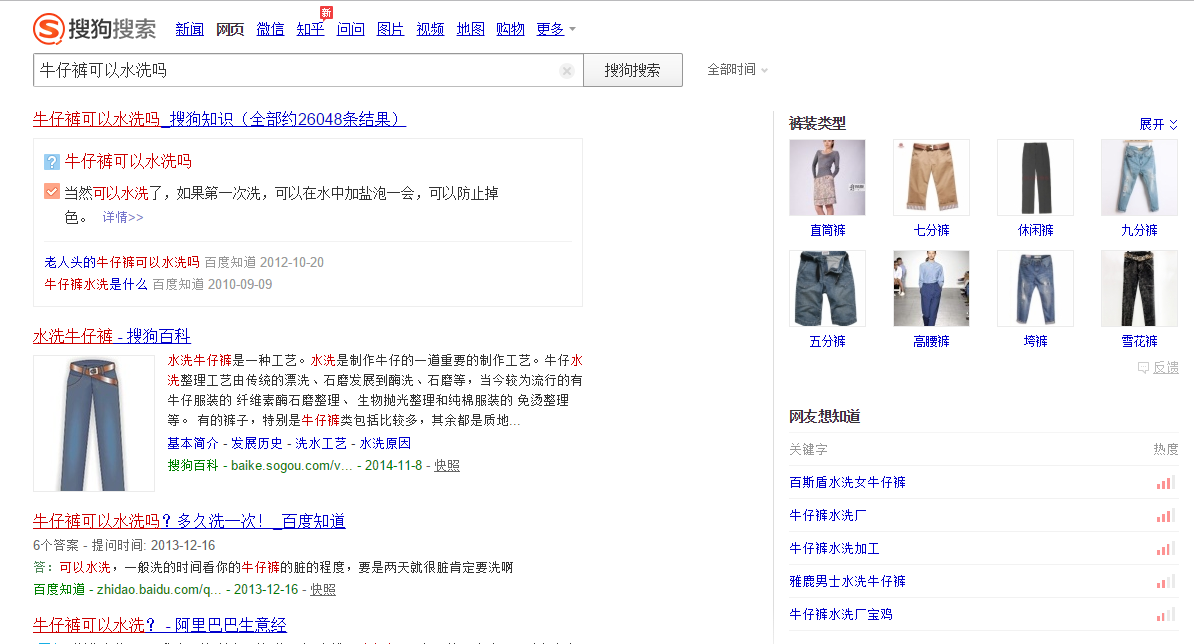Open the 九分裤 text label link
This screenshot has height=644, width=1194.
(1139, 231)
